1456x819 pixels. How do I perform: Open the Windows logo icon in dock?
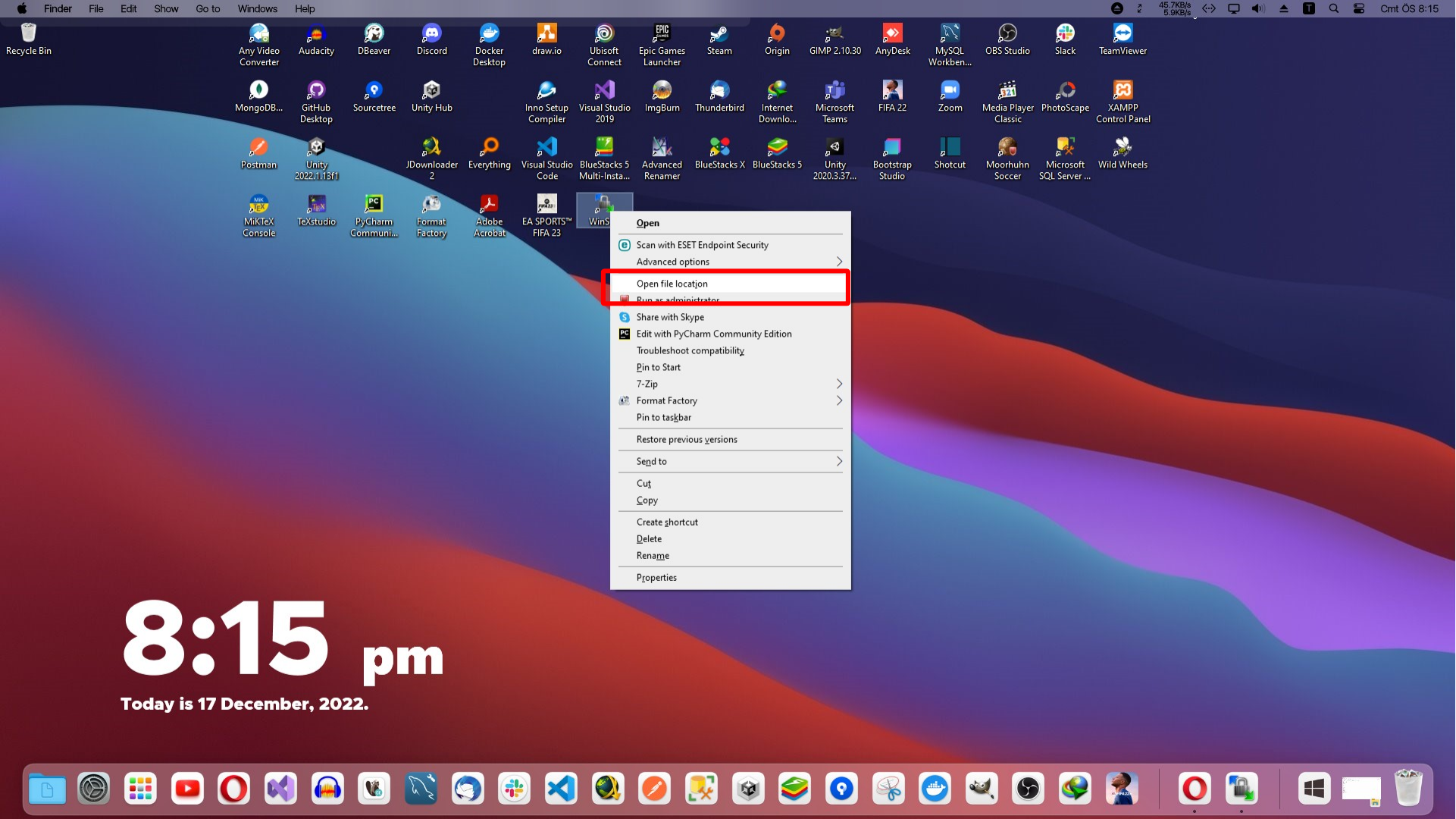coord(1314,789)
